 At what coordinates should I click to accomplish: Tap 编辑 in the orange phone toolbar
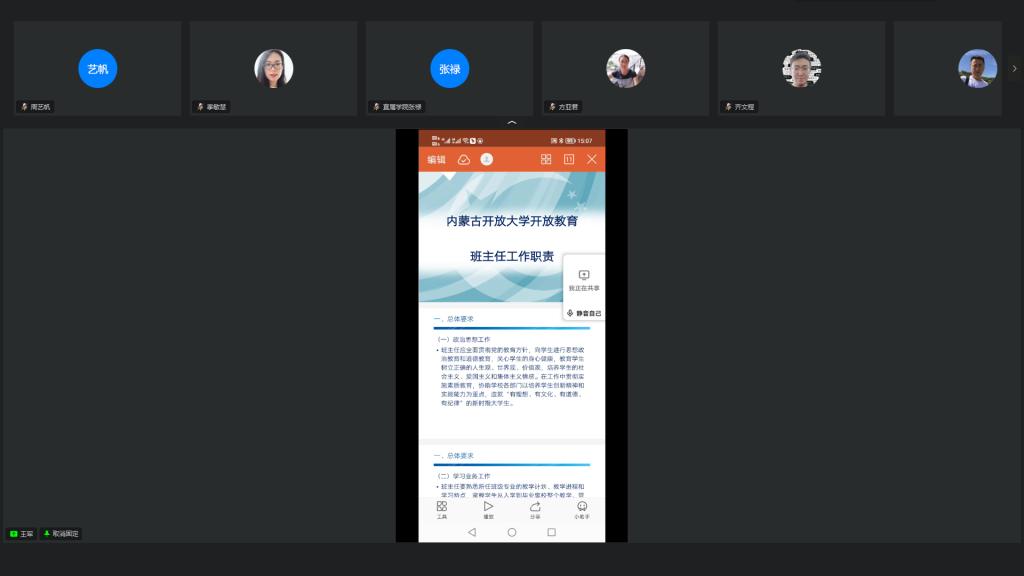(436, 159)
